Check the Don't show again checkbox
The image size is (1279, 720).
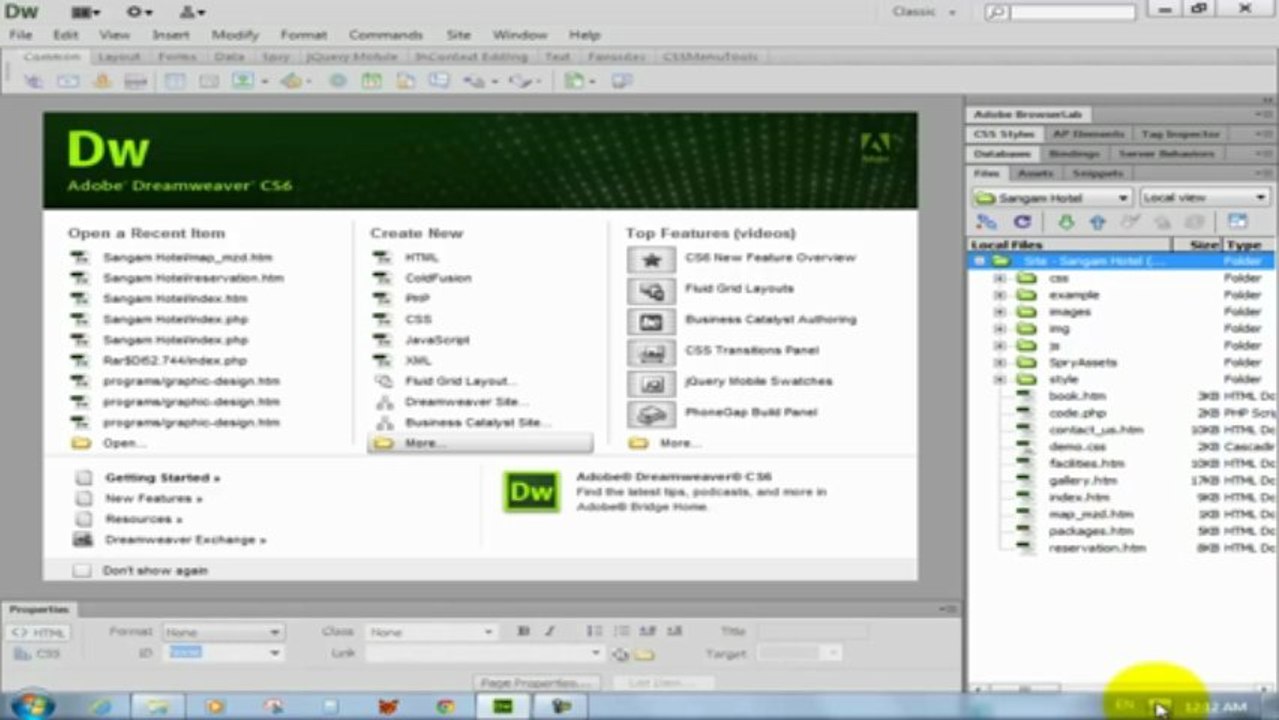click(x=82, y=571)
